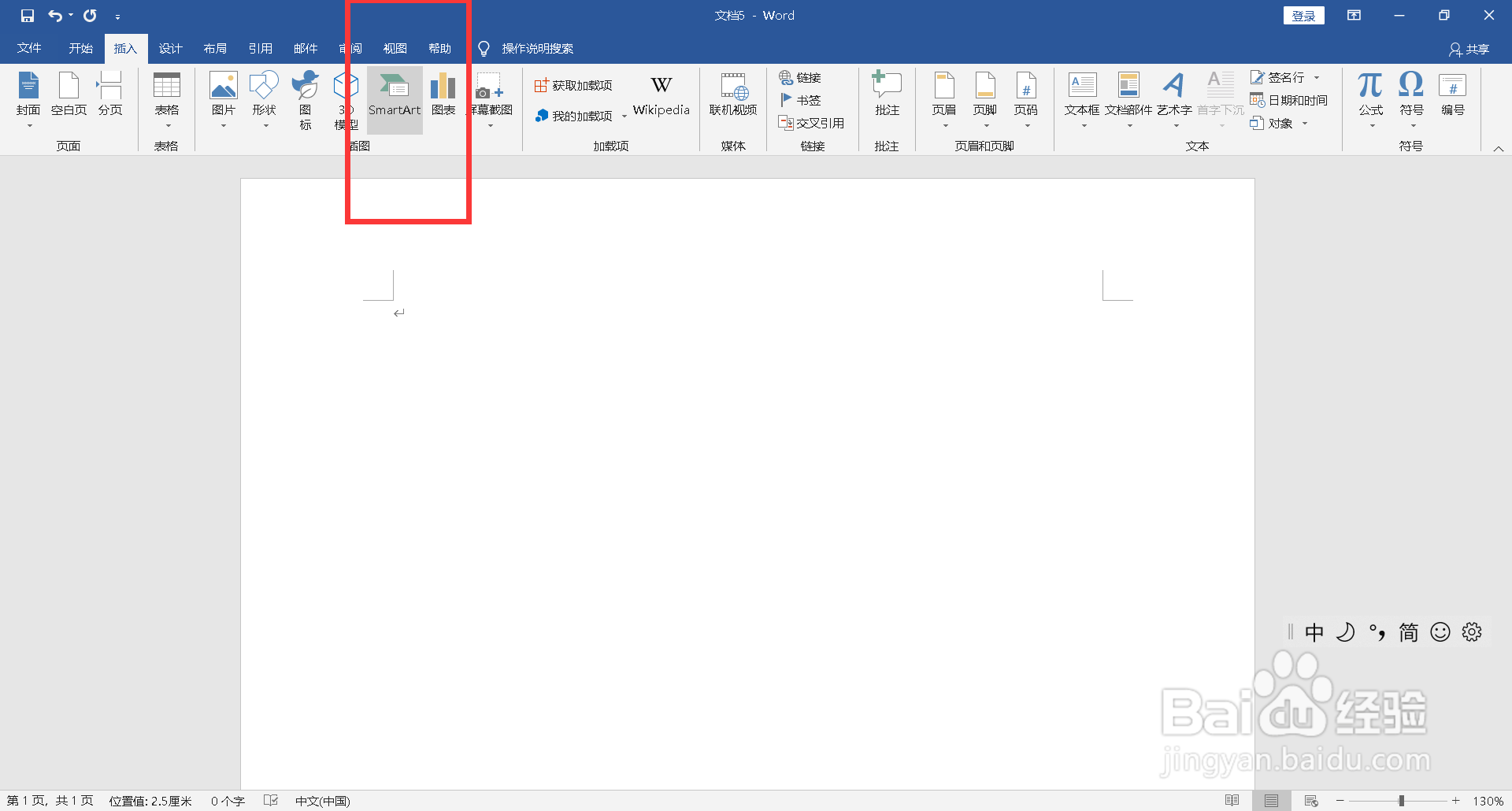Viewport: 1512px width, 811px height.
Task: Click 交叉引用 cross-reference button
Action: [811, 123]
